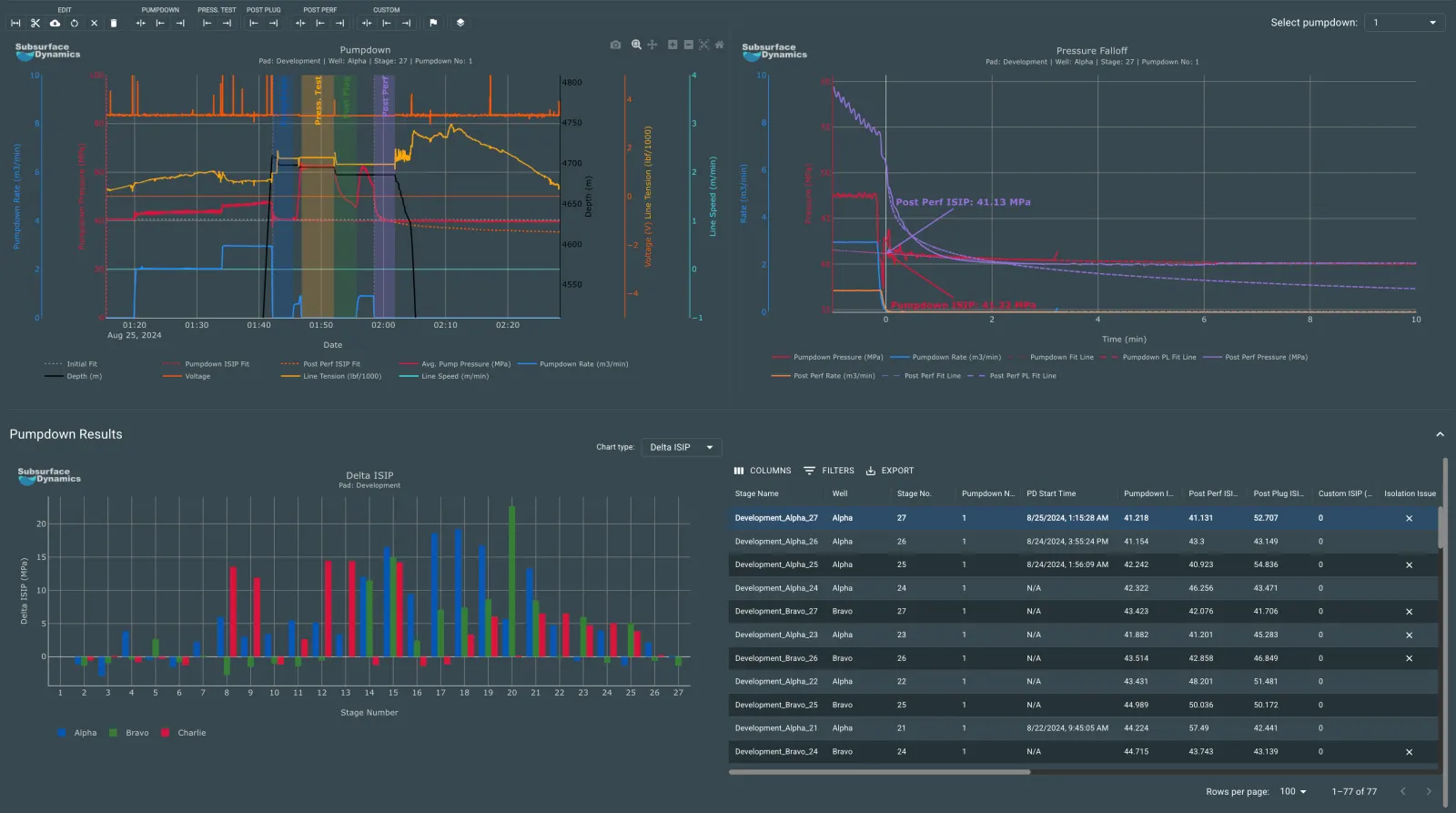Click the layers icon in toolbar

point(460,23)
